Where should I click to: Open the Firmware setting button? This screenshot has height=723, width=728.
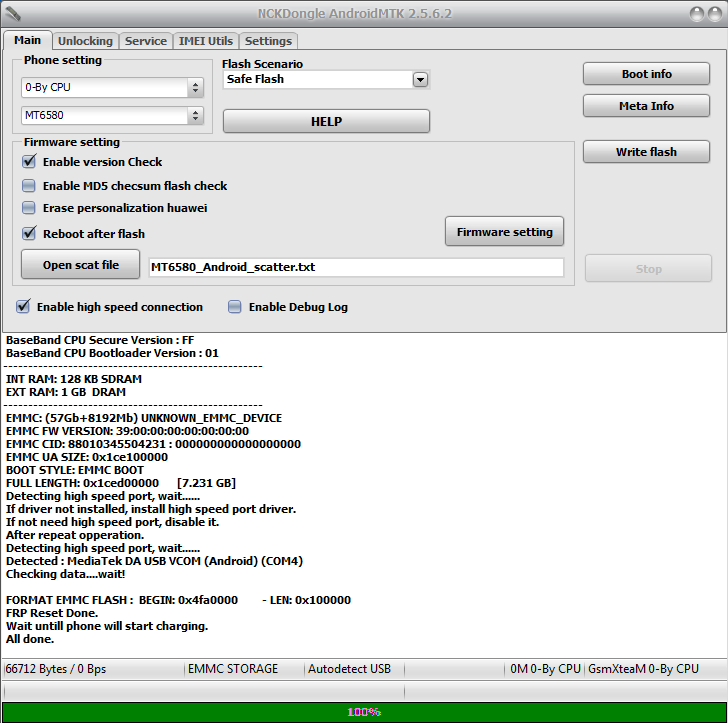pos(505,231)
